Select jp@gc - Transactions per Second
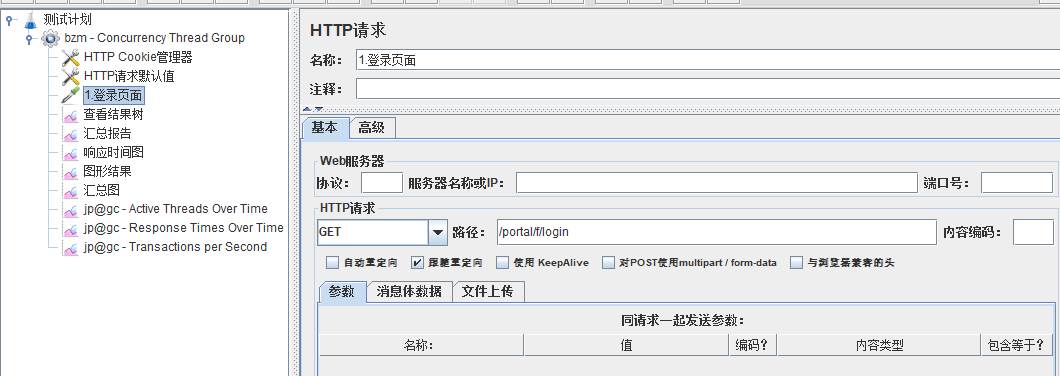Screen dimensions: 1060x376 [x=176, y=247]
